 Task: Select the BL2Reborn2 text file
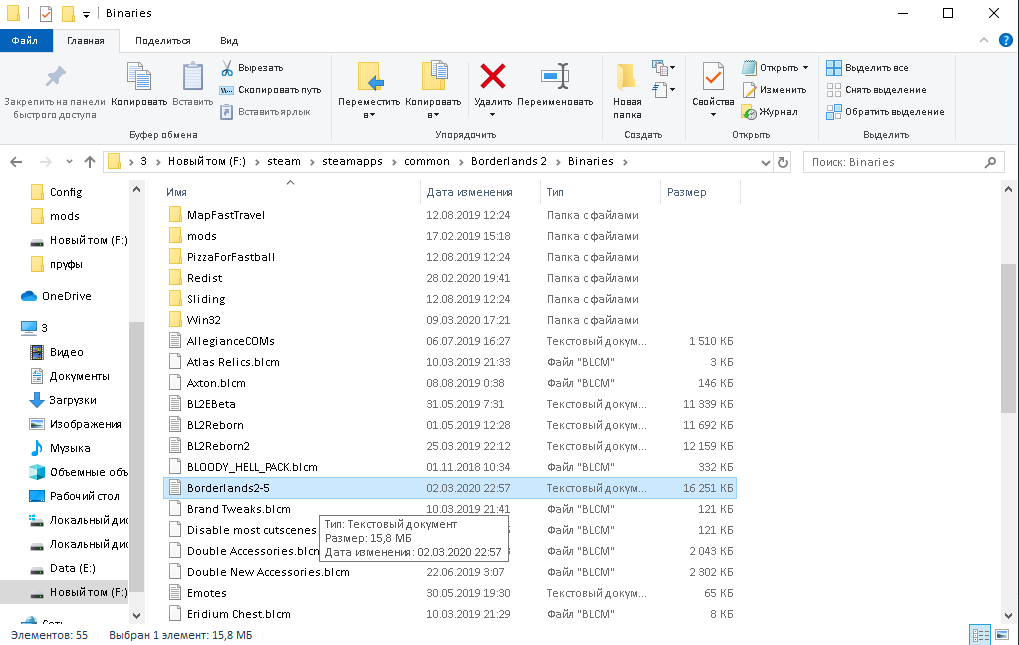pyautogui.click(x=450, y=446)
